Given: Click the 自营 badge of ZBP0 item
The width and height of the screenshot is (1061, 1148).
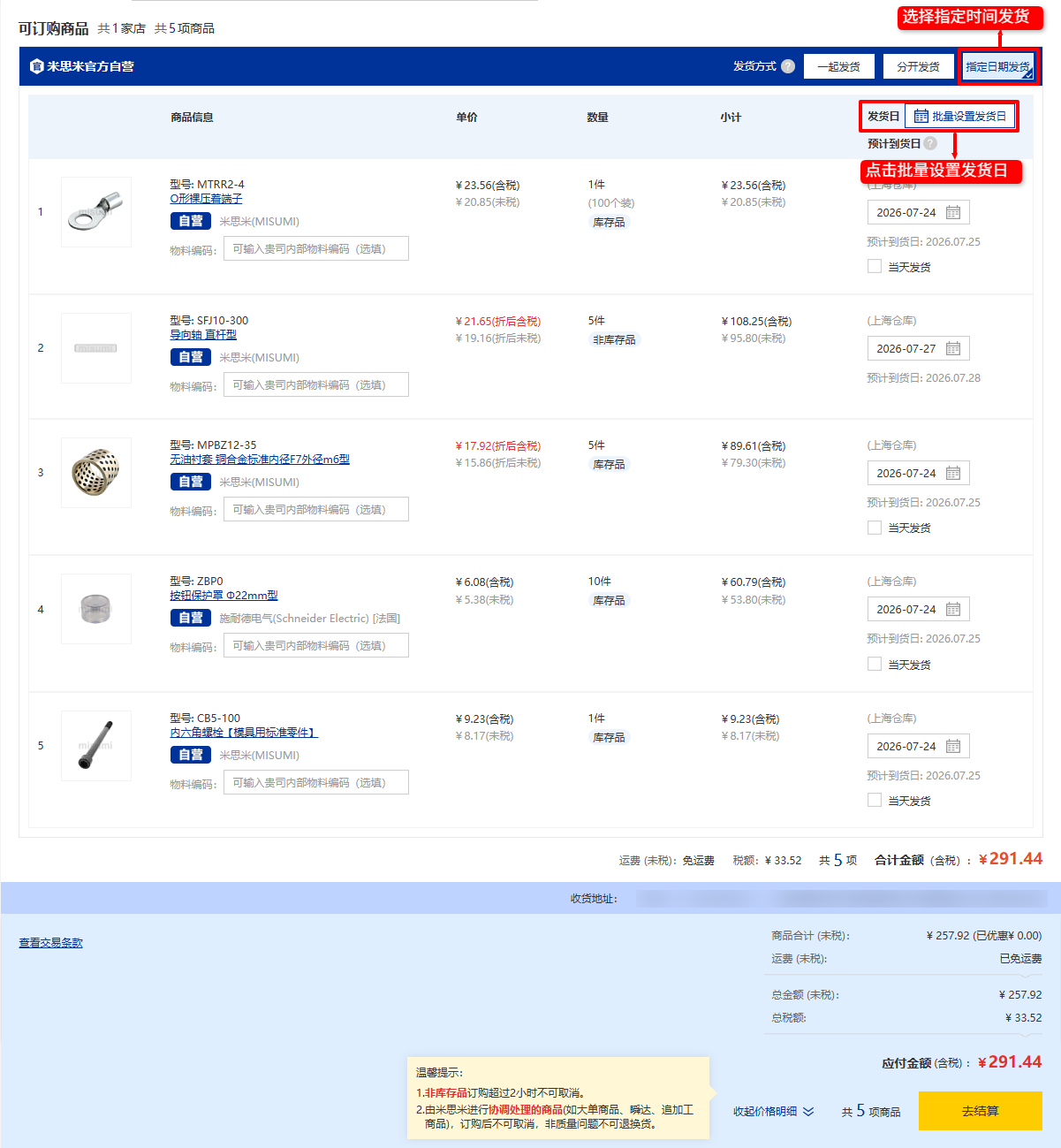Looking at the screenshot, I should (191, 618).
